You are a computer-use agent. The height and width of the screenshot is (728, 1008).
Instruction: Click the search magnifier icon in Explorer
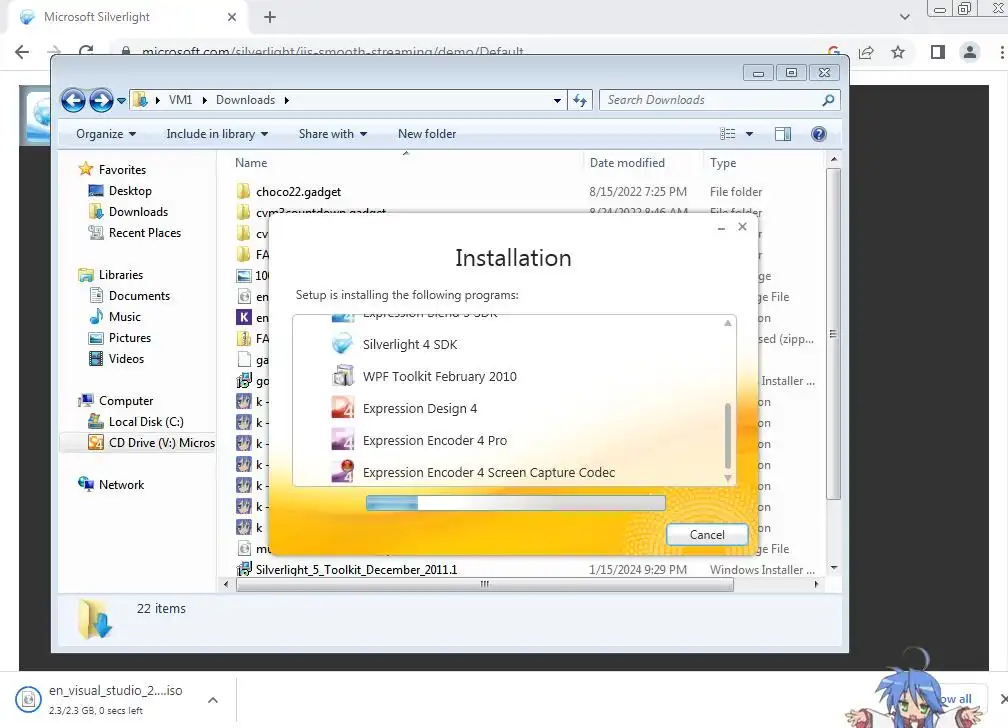828,100
